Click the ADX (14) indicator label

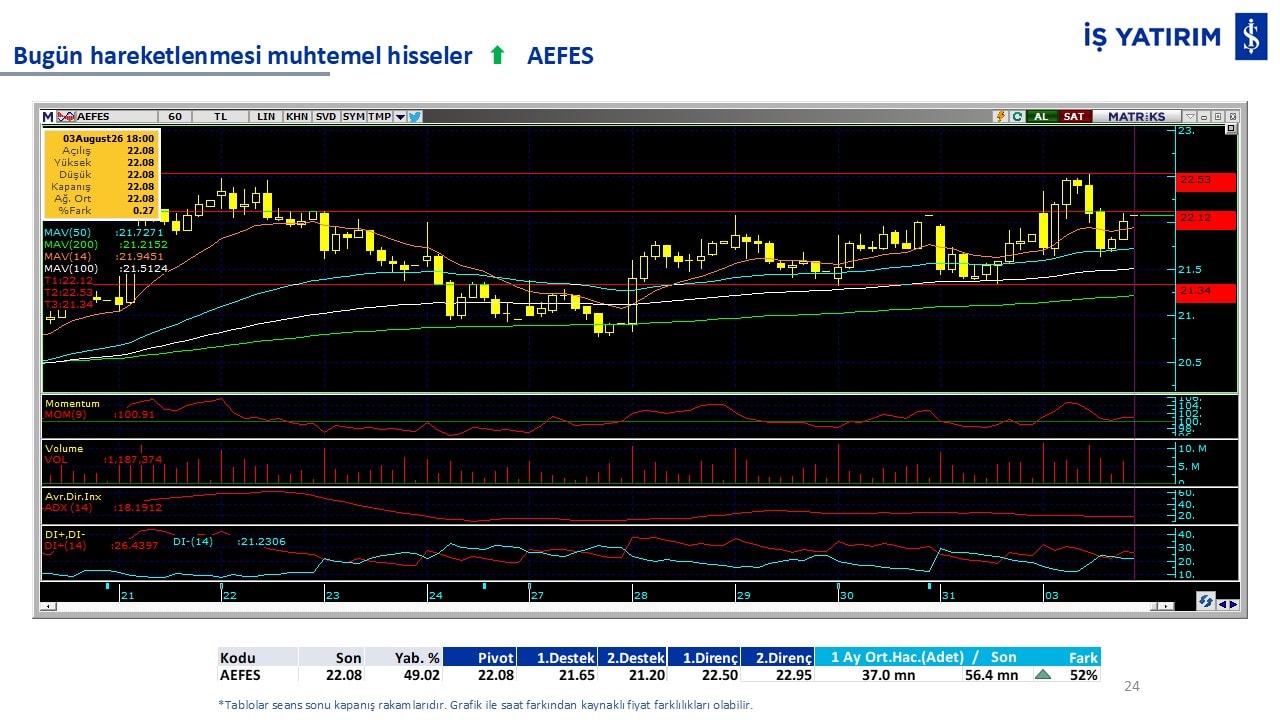(x=68, y=508)
